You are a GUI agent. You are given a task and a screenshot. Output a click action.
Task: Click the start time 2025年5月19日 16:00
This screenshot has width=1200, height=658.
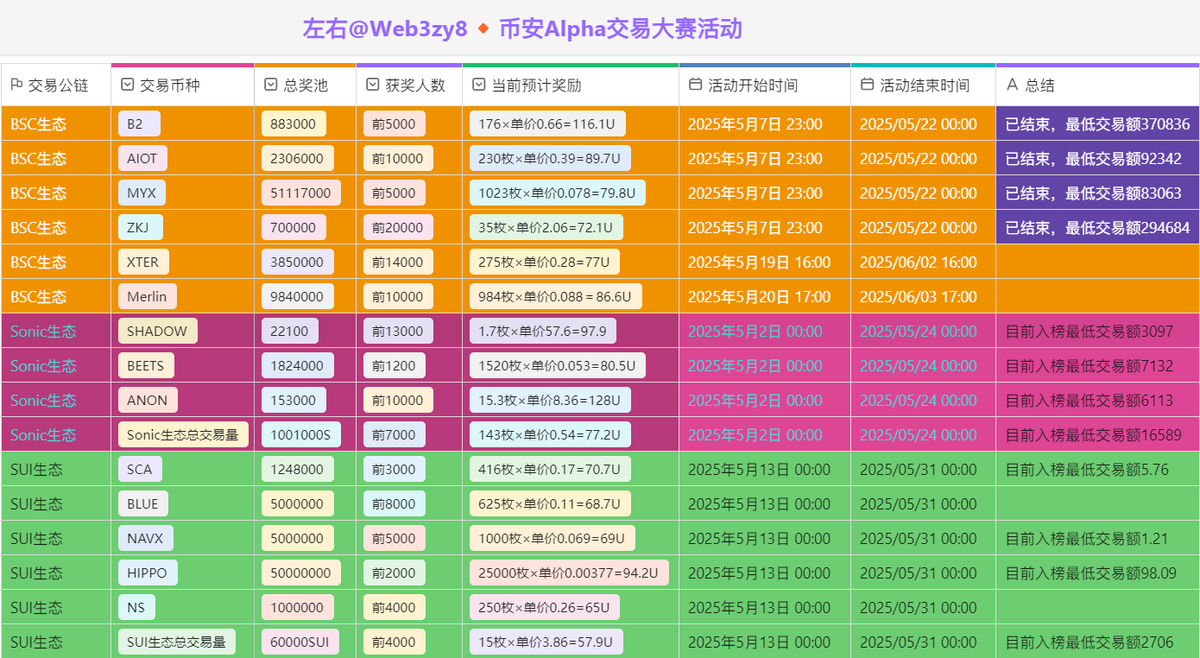point(759,262)
